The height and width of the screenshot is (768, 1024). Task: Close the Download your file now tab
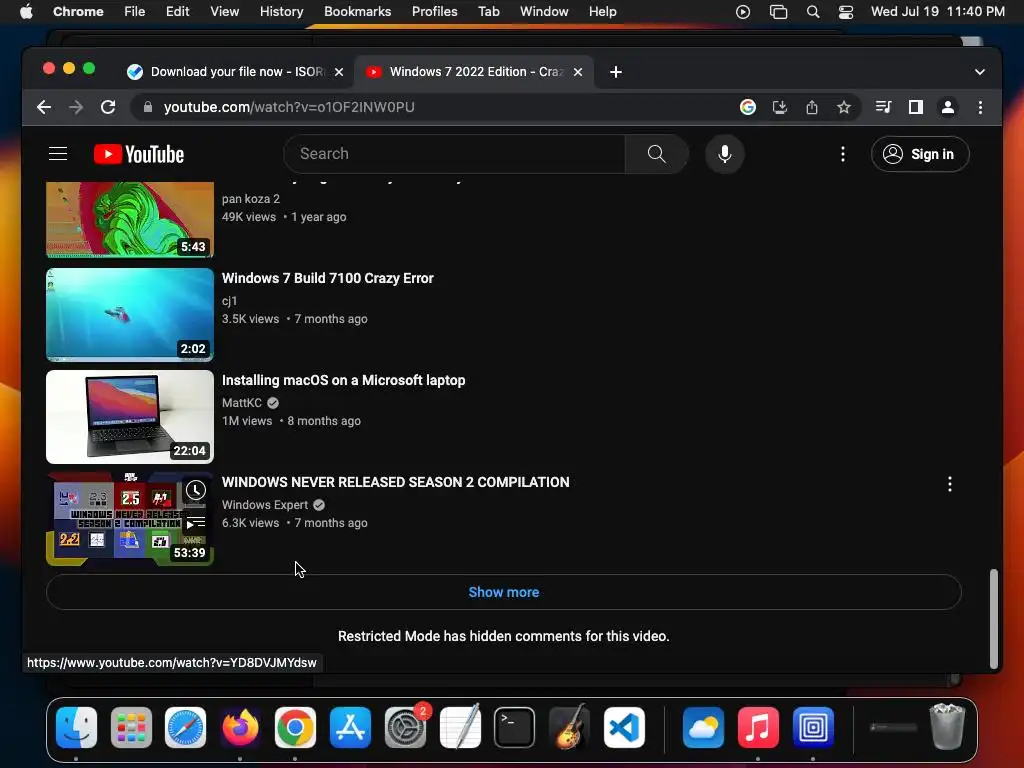click(x=339, y=72)
